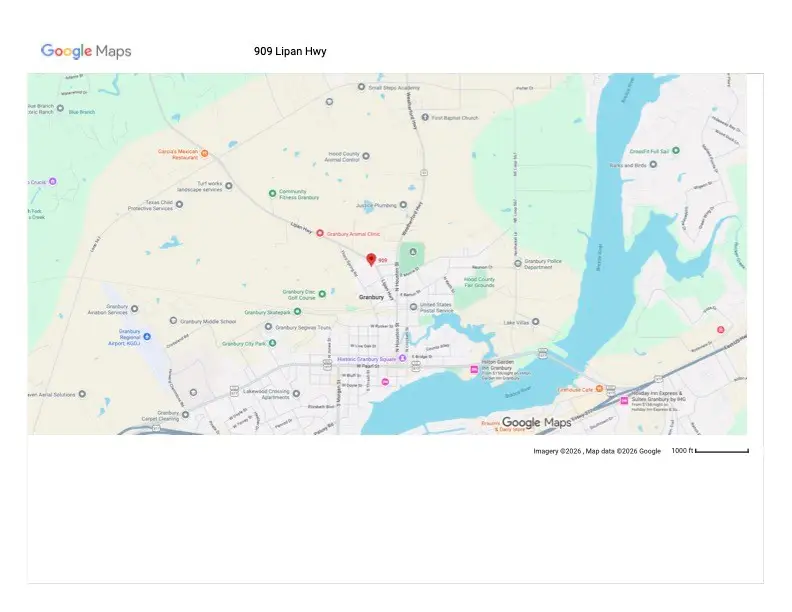792x612 pixels.
Task: Select Granbury Disc Golf Course marker
Action: (x=322, y=294)
